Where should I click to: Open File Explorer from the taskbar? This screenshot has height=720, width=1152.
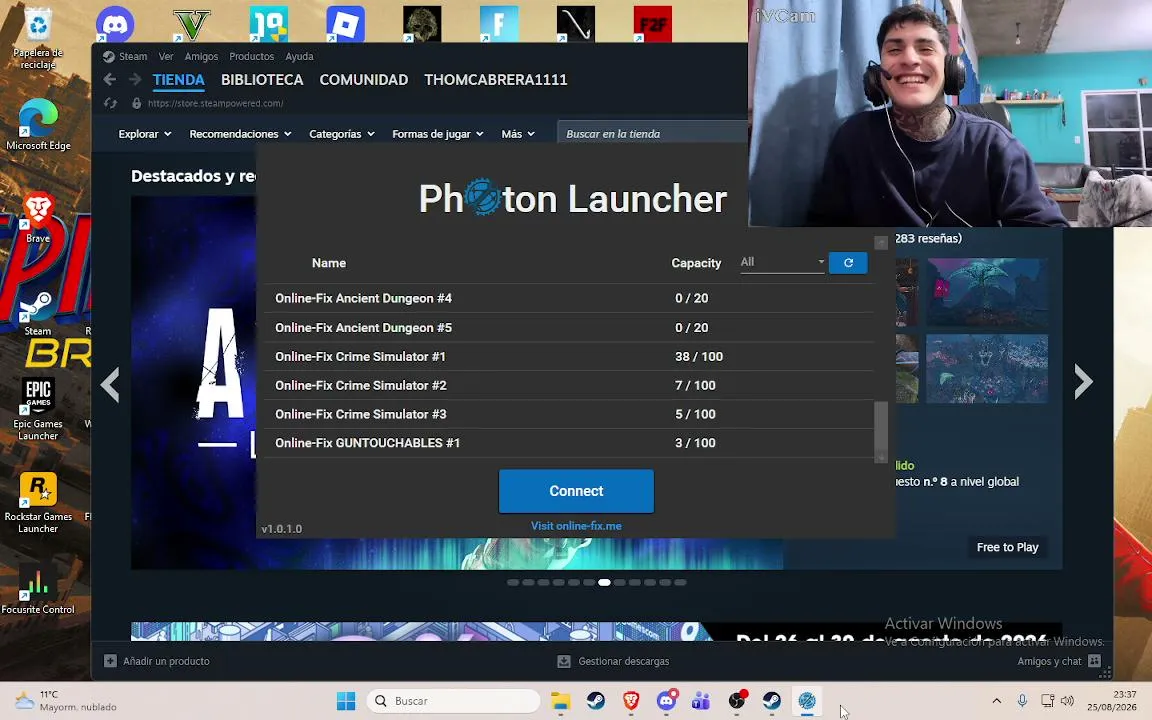561,701
